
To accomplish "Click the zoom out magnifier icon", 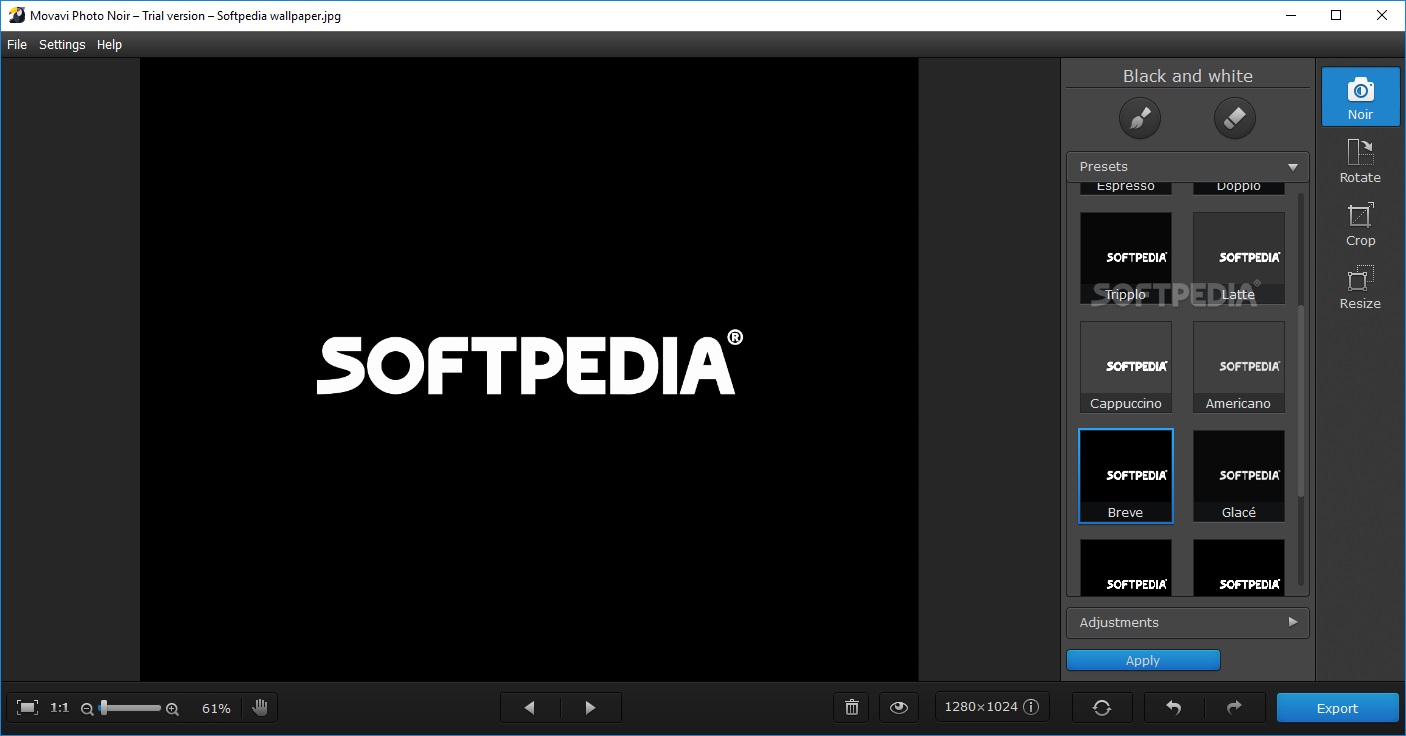I will pos(87,709).
